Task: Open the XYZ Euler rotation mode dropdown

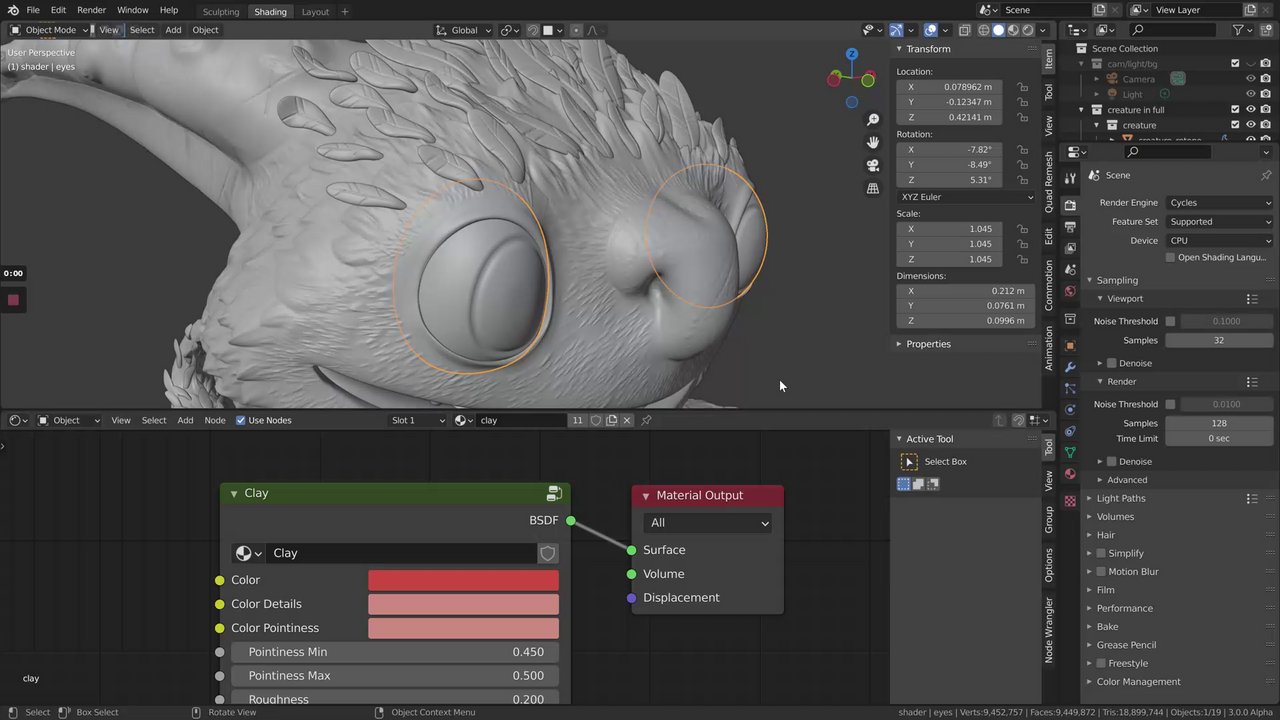Action: pos(966,197)
